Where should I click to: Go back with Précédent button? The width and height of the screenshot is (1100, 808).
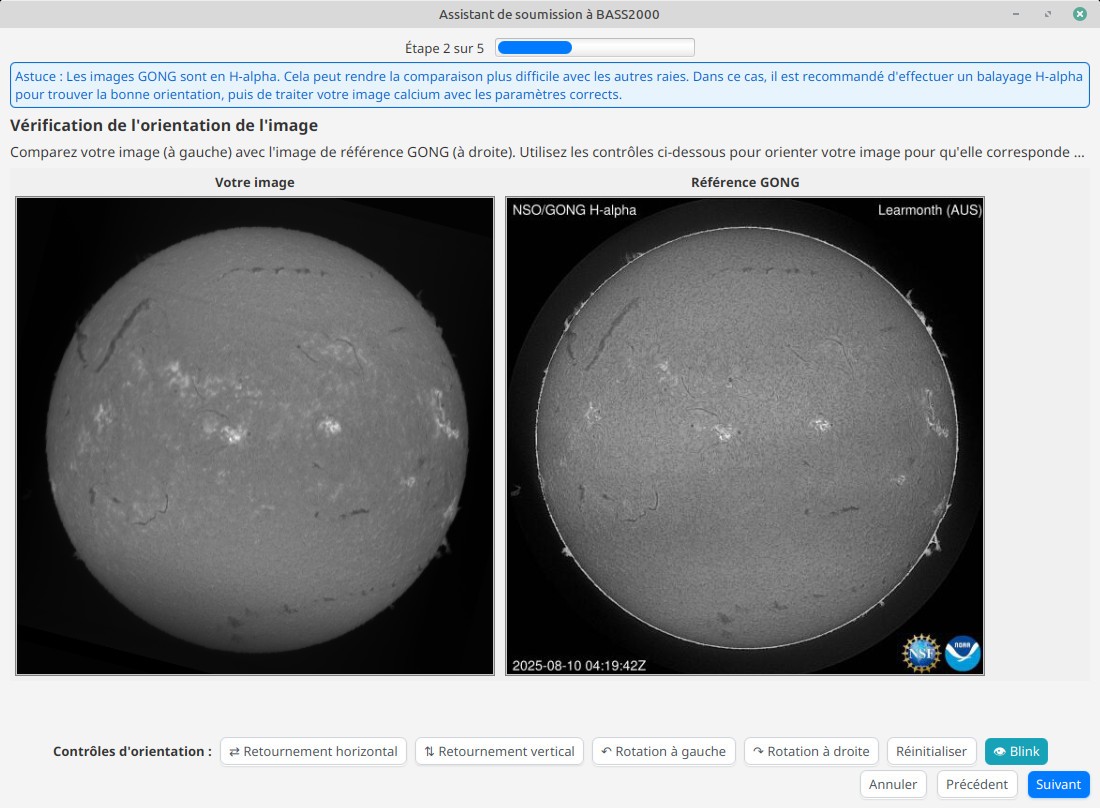click(x=977, y=784)
